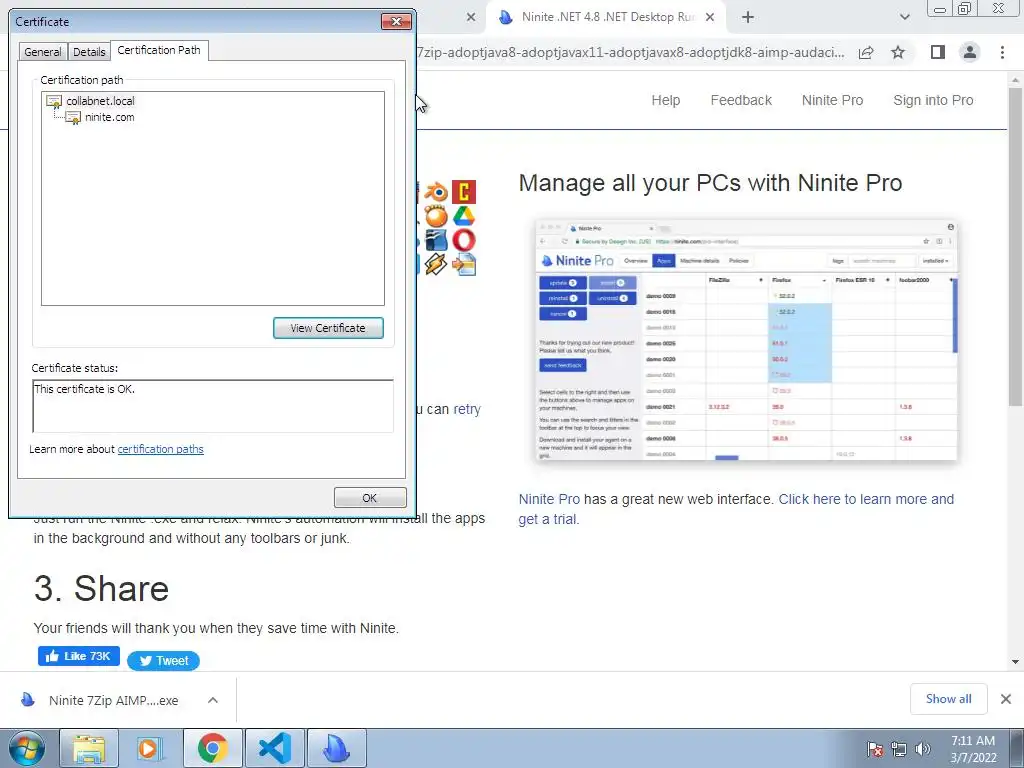1024x768 pixels.
Task: Click the page scrollbar up arrow
Action: point(1016,80)
